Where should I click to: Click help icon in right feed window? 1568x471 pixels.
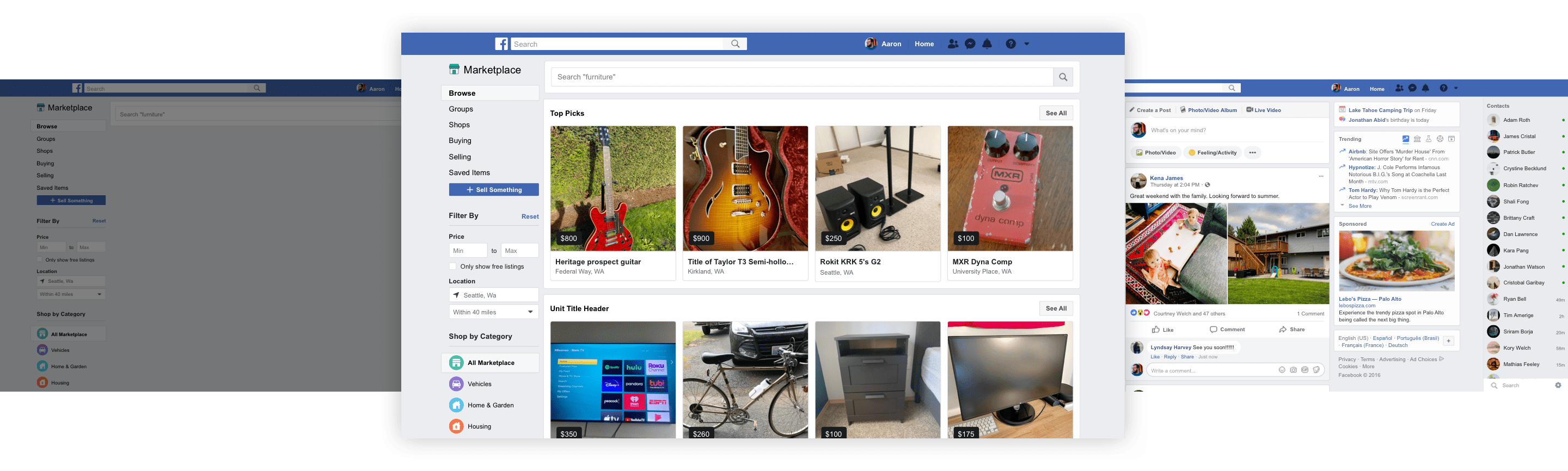[x=1443, y=88]
